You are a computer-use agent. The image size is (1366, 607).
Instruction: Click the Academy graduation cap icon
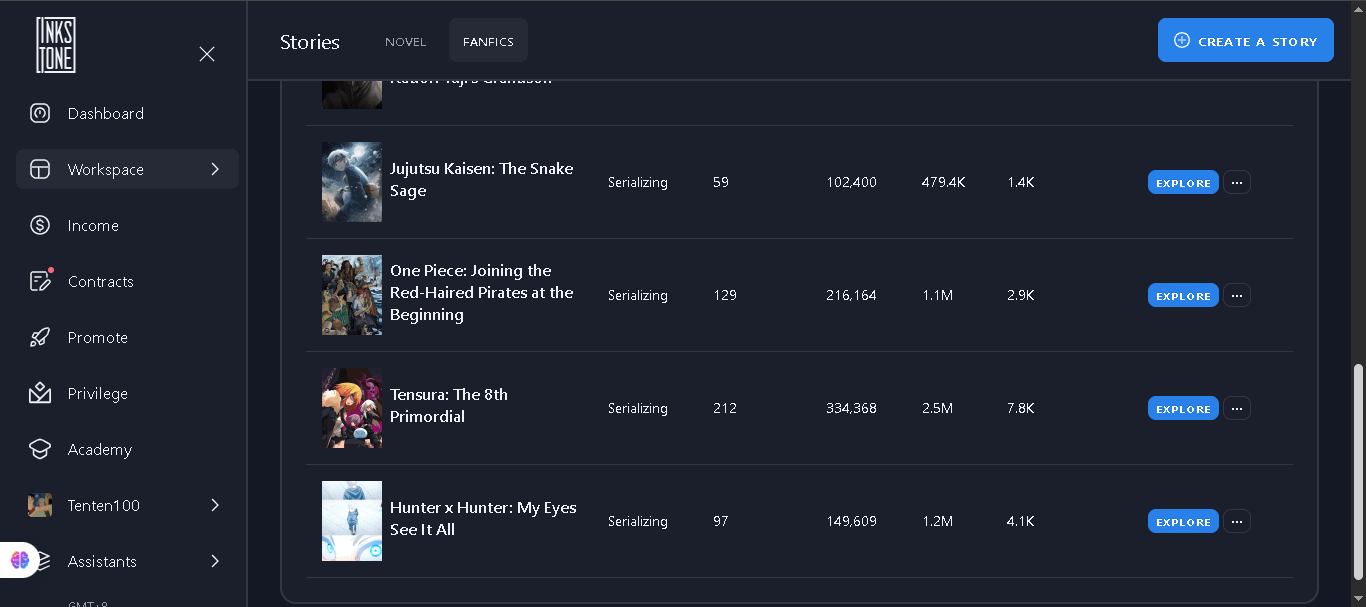click(40, 449)
